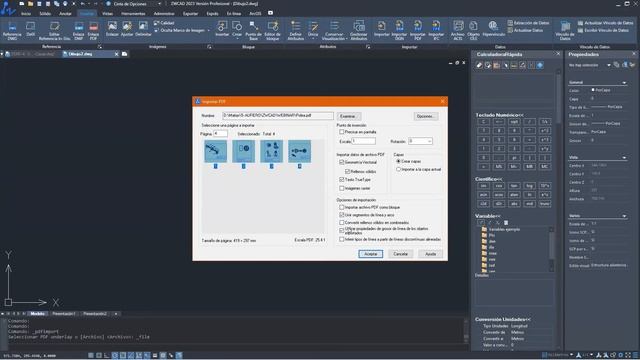
Task: Open Editor de bloque tool
Action: (272, 31)
